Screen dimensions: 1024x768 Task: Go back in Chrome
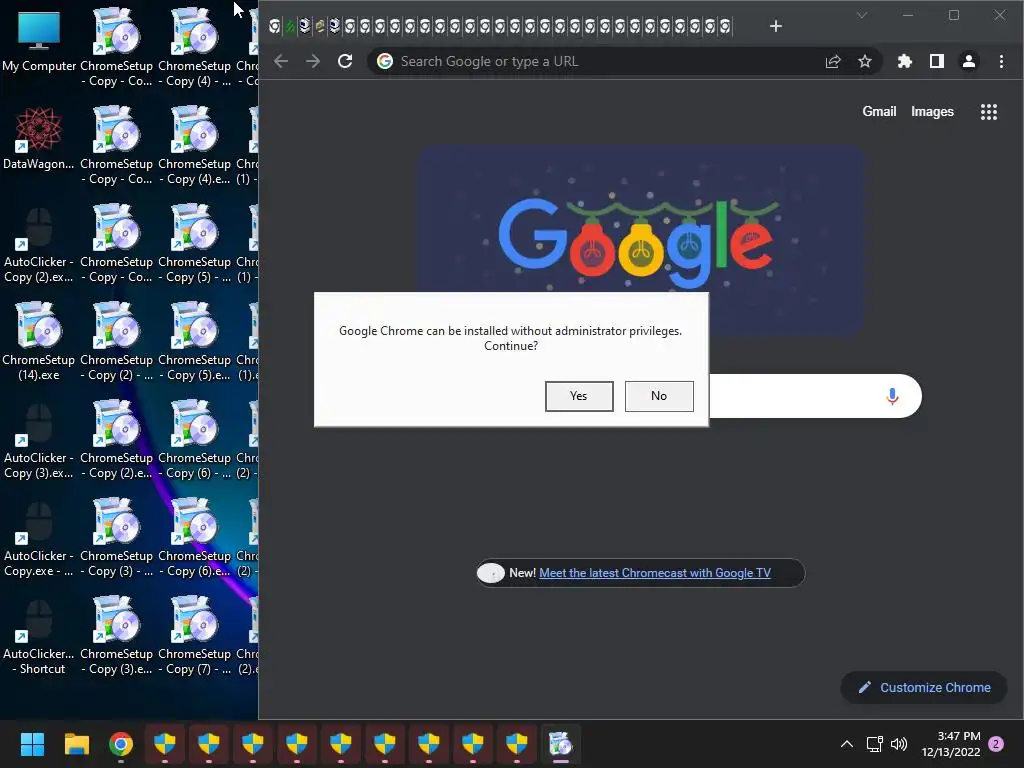point(281,61)
